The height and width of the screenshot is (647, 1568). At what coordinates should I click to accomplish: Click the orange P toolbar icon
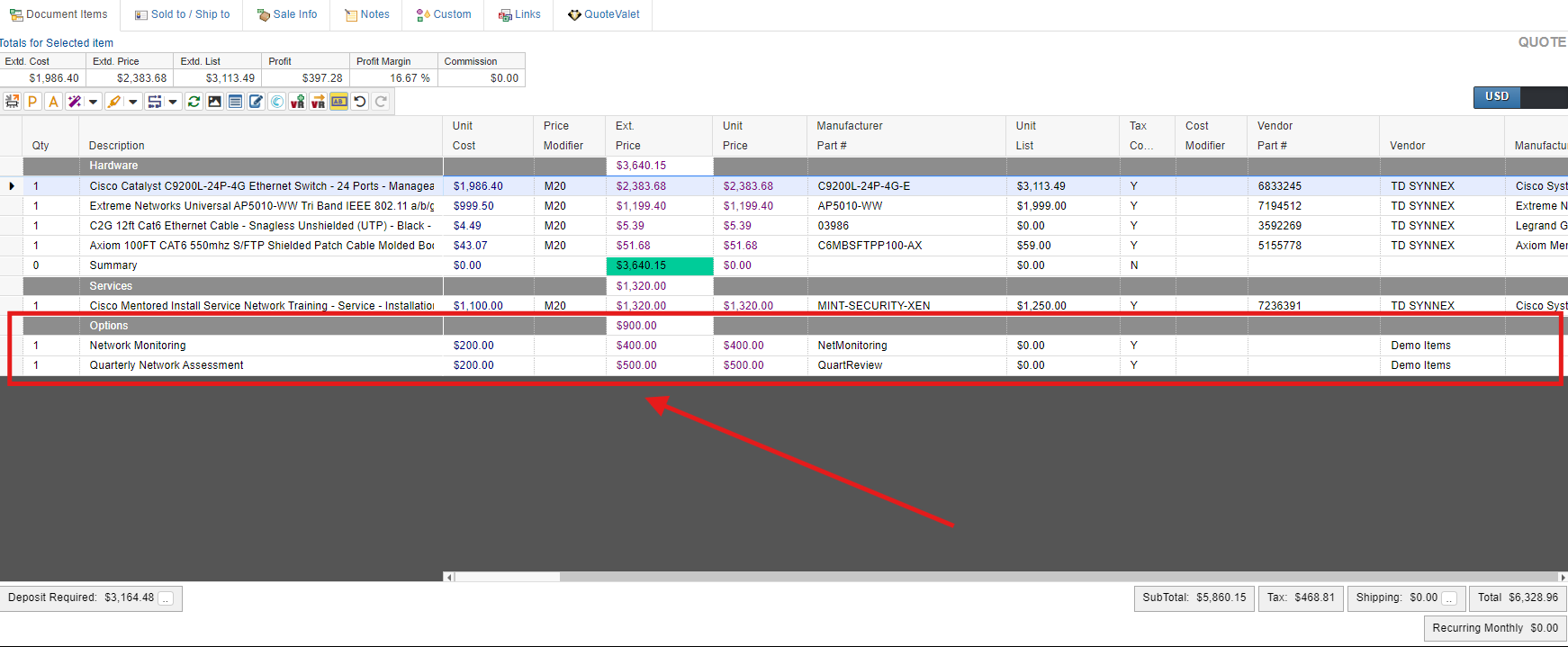[32, 102]
